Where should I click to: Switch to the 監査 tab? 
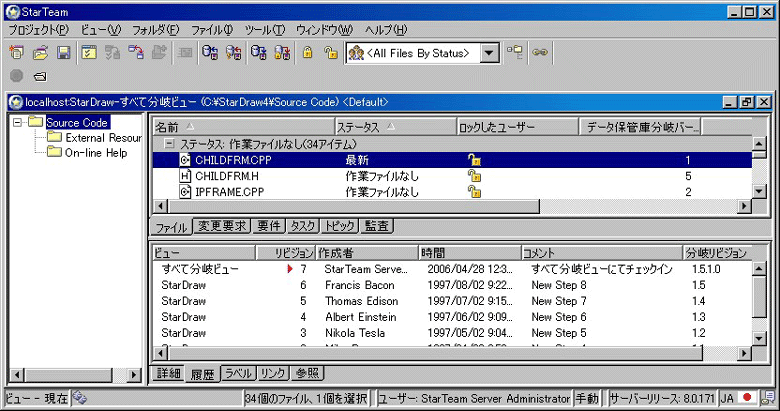(x=377, y=226)
